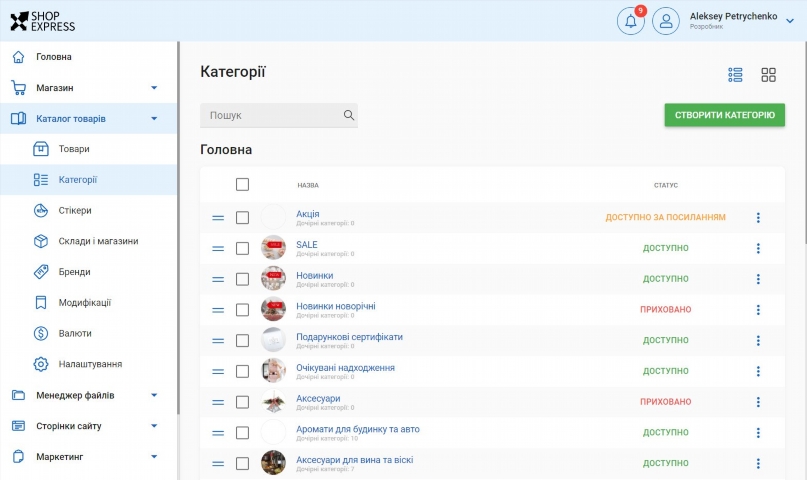
Task: Switch to grid view layout icon
Action: click(x=768, y=75)
